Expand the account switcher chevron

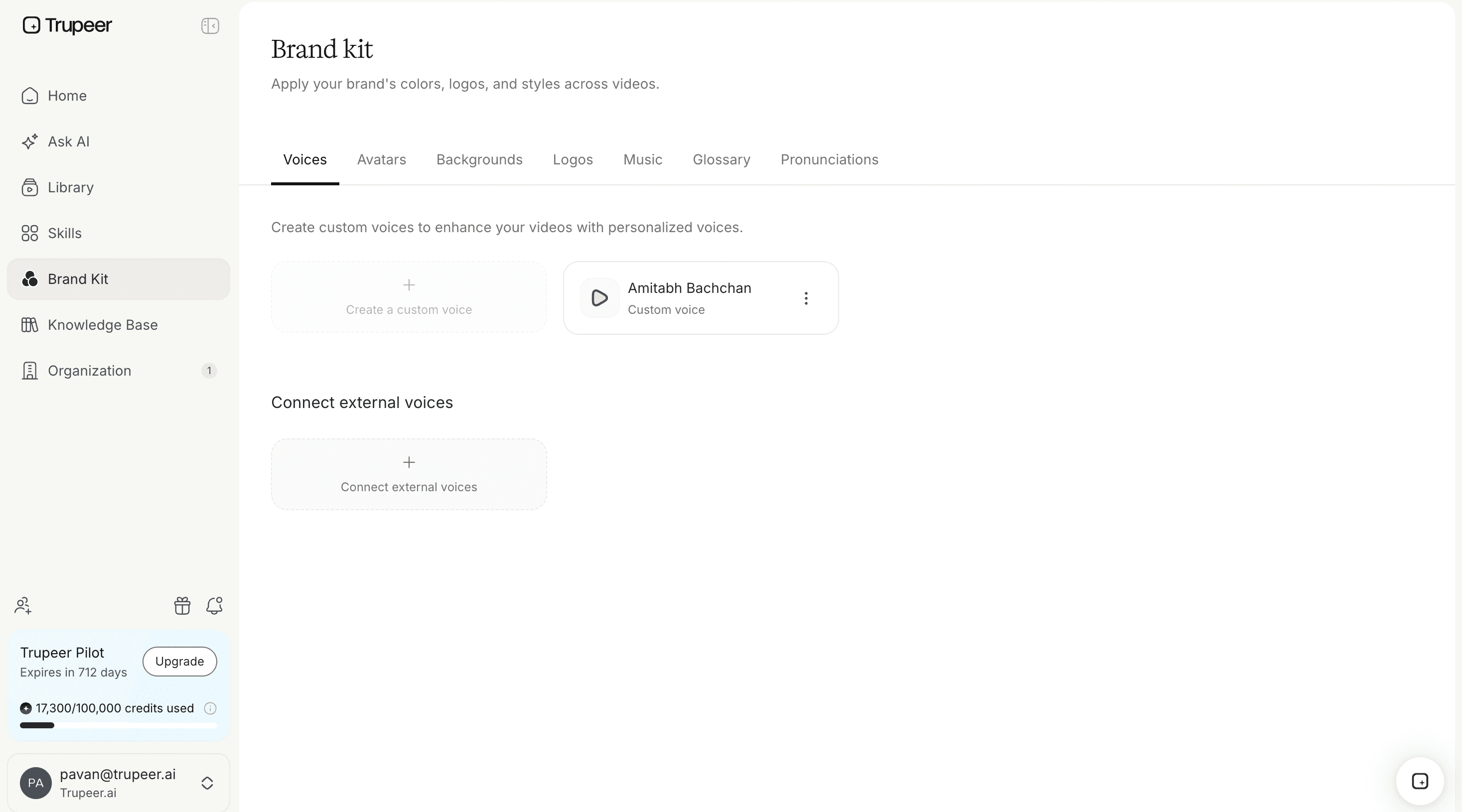[x=207, y=784]
